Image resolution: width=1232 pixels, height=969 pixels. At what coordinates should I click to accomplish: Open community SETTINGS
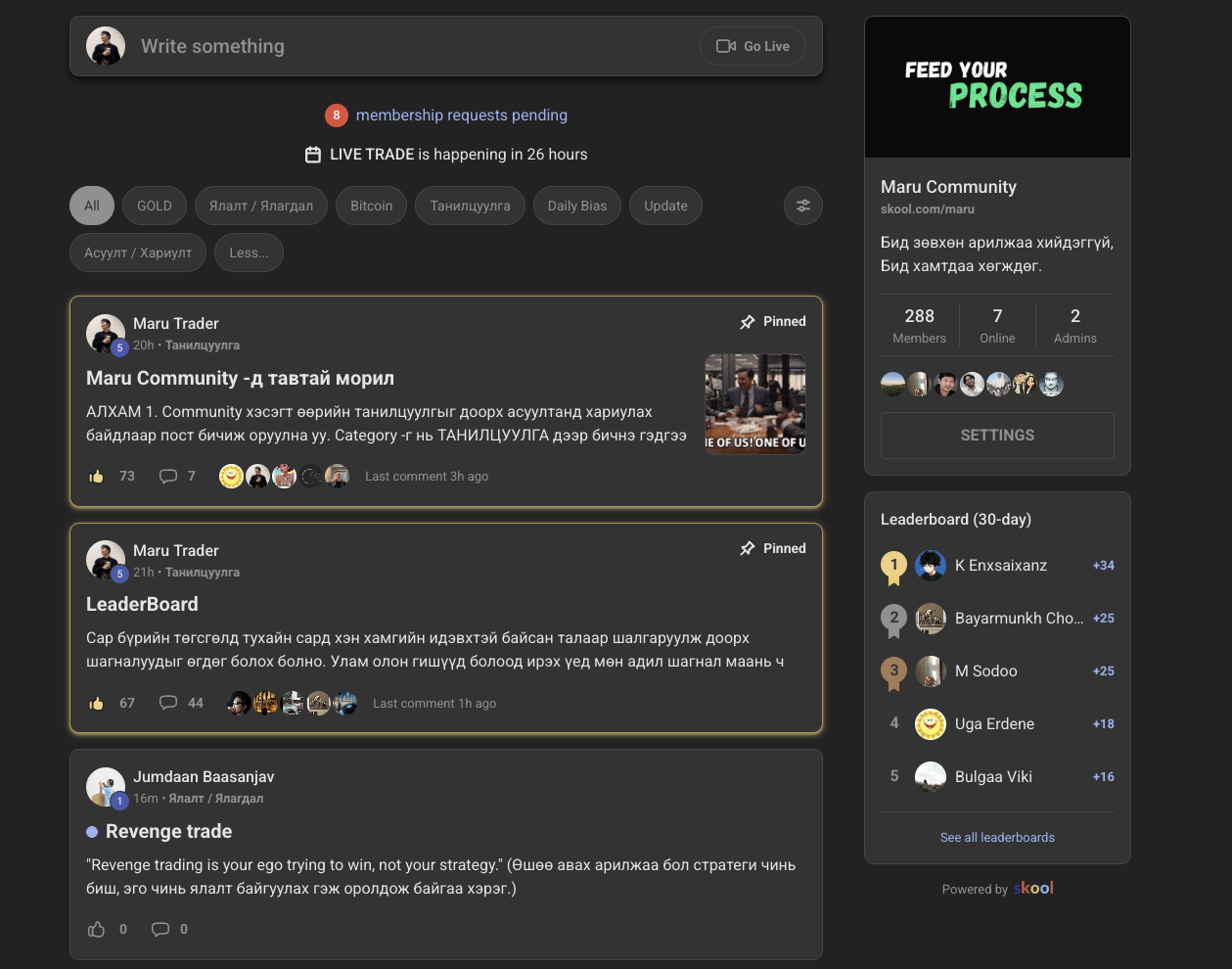[997, 436]
